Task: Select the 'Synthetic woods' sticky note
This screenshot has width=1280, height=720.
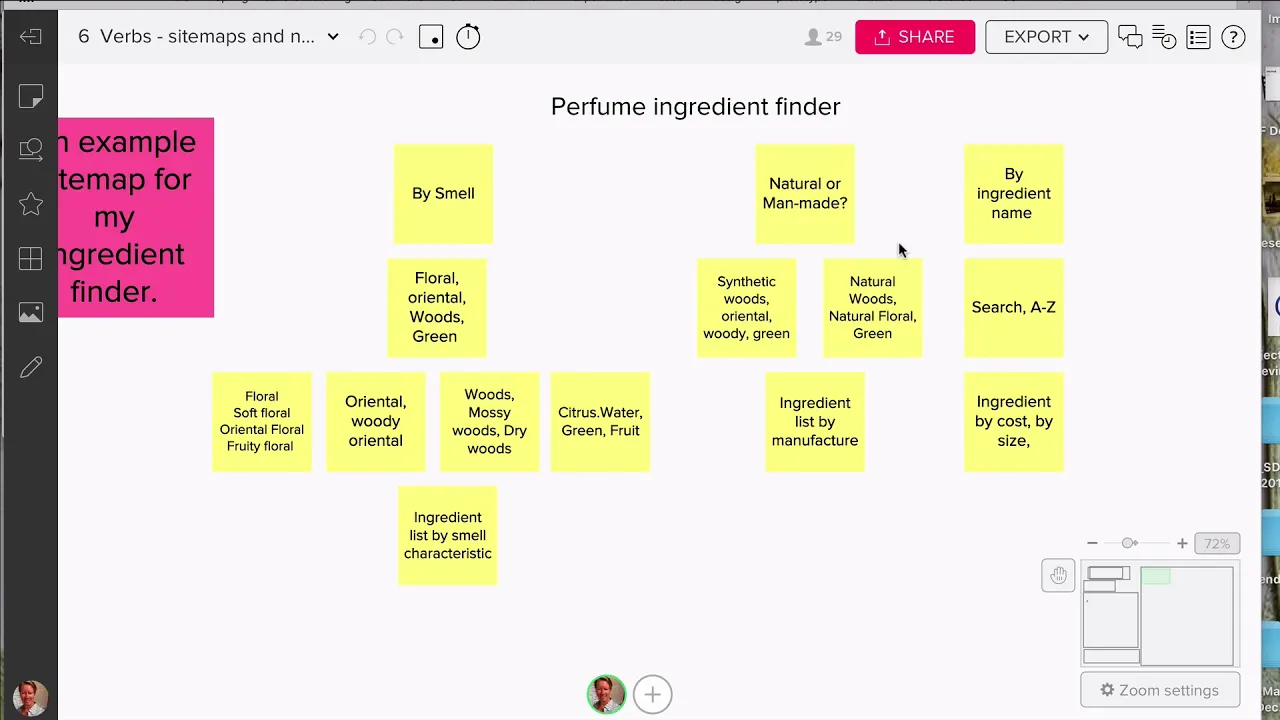Action: (x=746, y=307)
